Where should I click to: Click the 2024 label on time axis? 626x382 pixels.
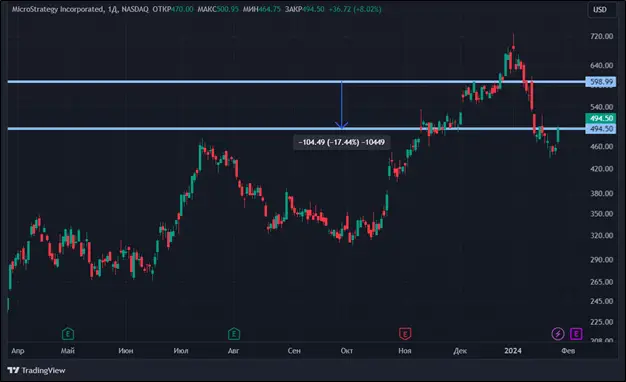coord(513,350)
